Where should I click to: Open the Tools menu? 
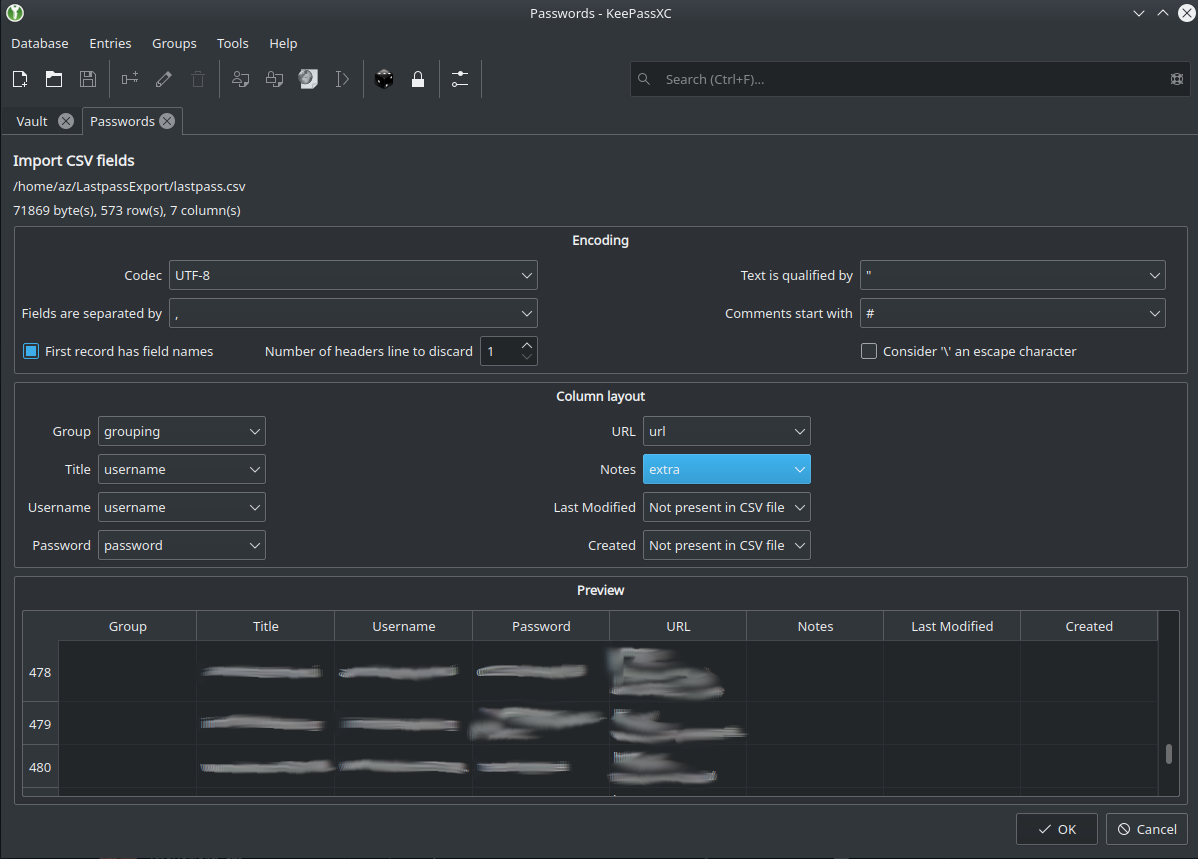(232, 44)
